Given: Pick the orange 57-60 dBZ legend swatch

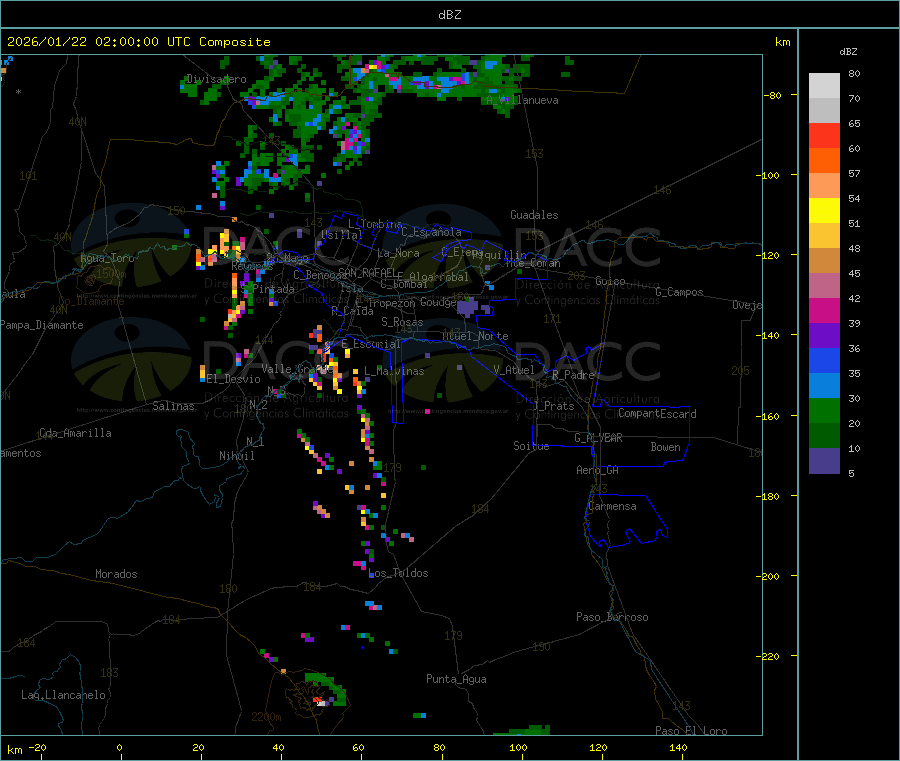Looking at the screenshot, I should 824,161.
